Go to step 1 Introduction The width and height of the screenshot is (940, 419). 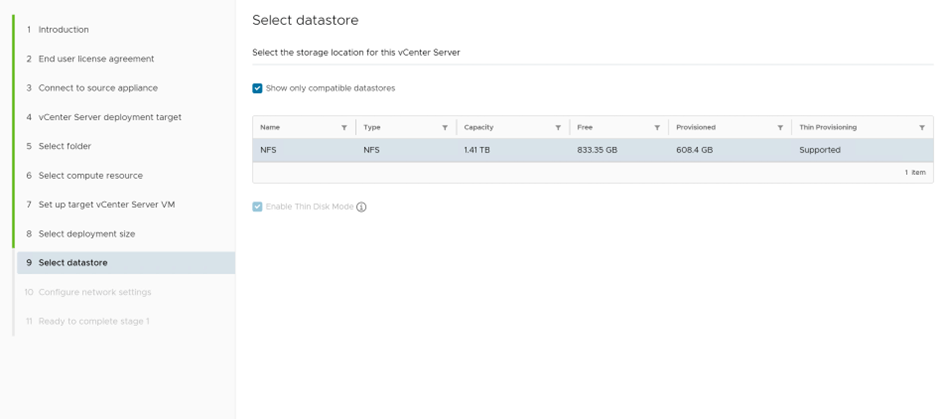point(63,30)
